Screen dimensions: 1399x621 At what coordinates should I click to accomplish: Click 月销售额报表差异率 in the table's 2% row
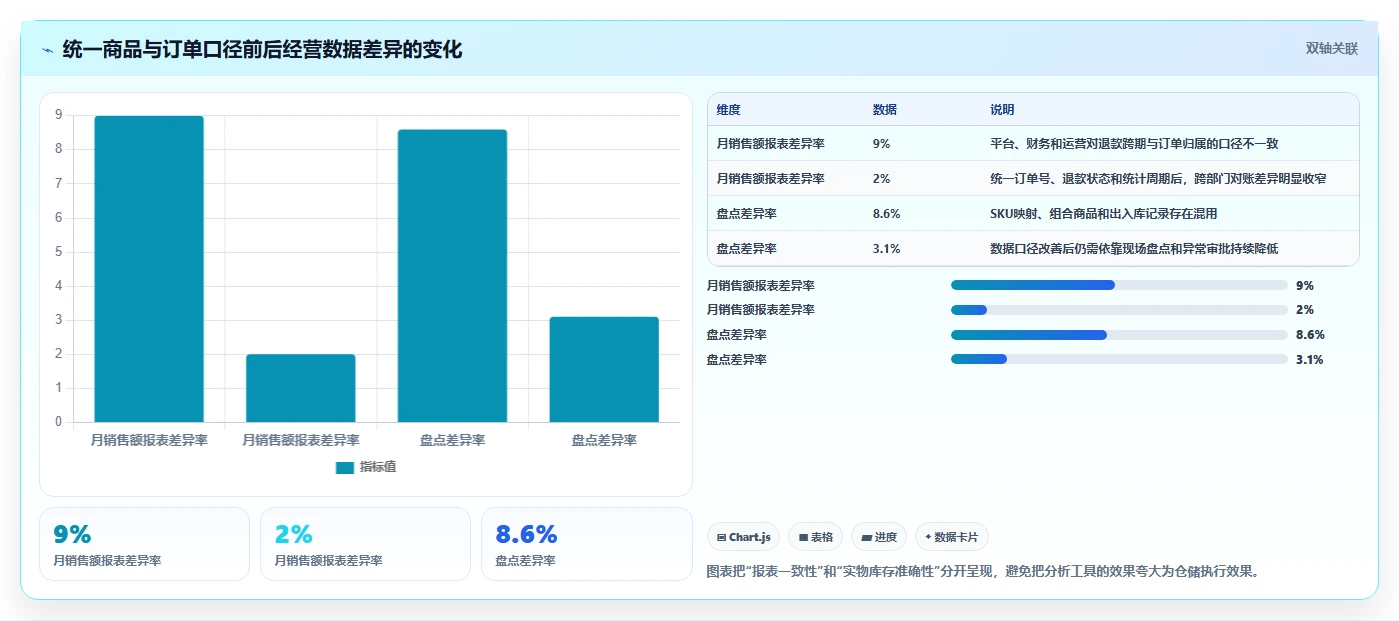770,178
